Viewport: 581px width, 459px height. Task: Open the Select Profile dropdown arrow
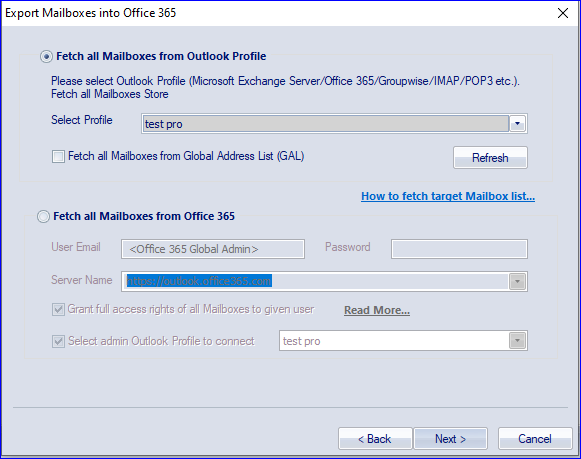(518, 124)
